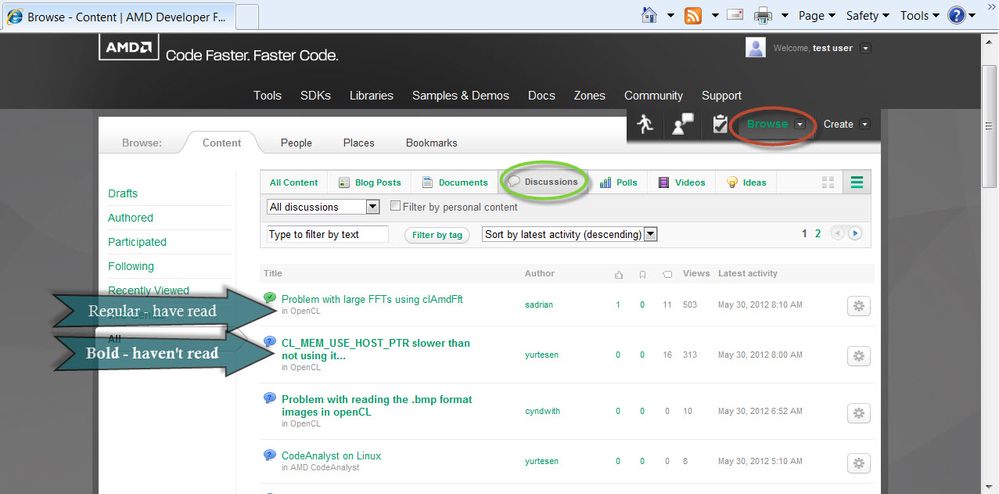This screenshot has width=999, height=494.
Task: Open the gear menu for clAmdFft discussion
Action: coord(859,306)
